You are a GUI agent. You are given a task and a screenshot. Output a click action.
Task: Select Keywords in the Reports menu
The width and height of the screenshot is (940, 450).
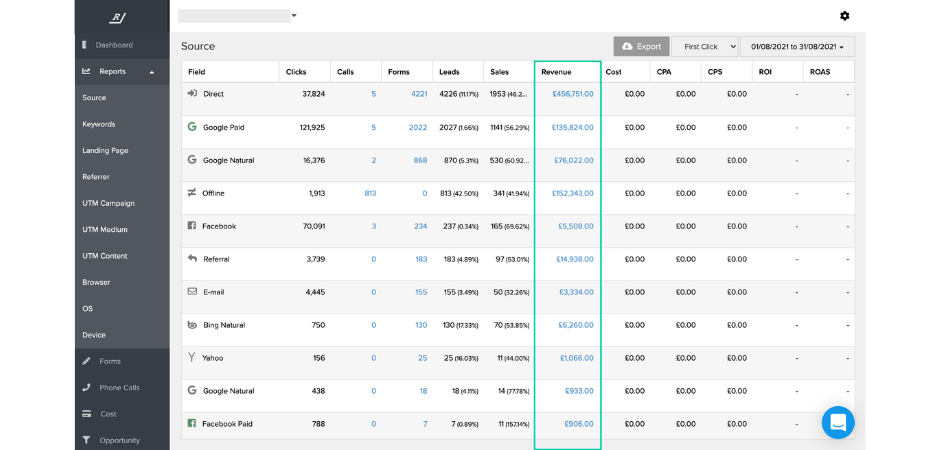(x=99, y=124)
